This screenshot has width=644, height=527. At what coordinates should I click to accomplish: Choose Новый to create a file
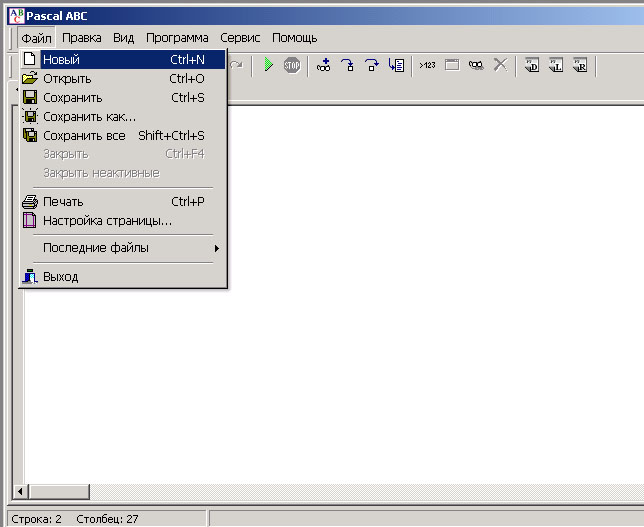click(x=123, y=60)
